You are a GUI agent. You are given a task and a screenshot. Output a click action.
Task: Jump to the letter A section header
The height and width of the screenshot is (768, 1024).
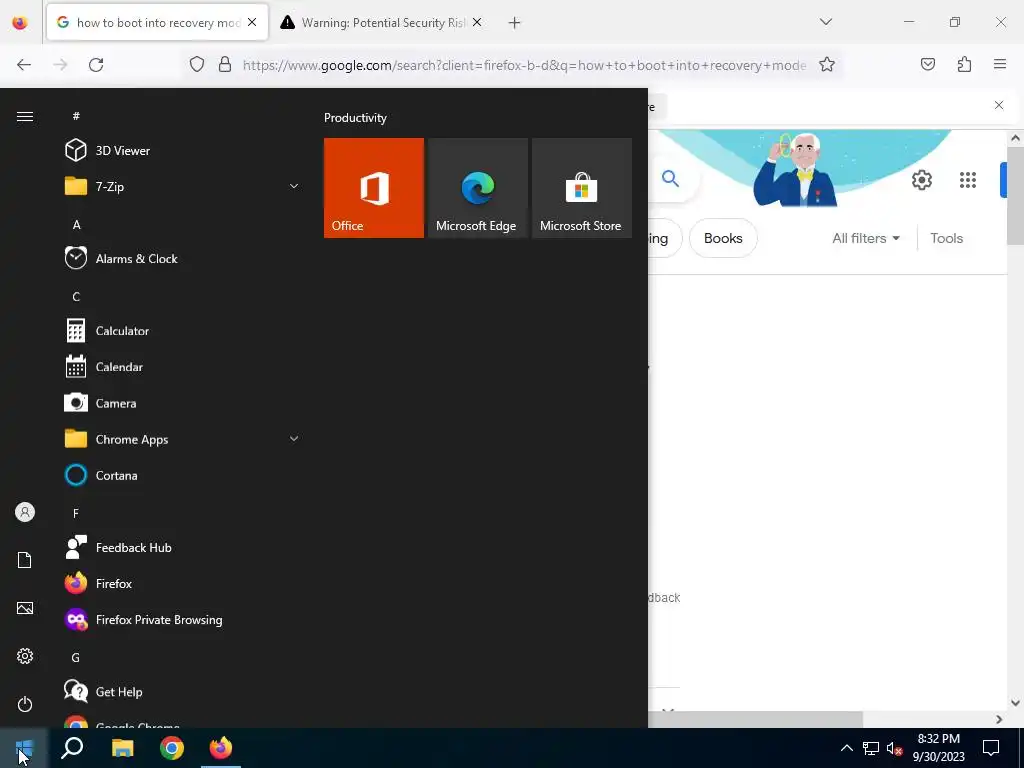[76, 225]
